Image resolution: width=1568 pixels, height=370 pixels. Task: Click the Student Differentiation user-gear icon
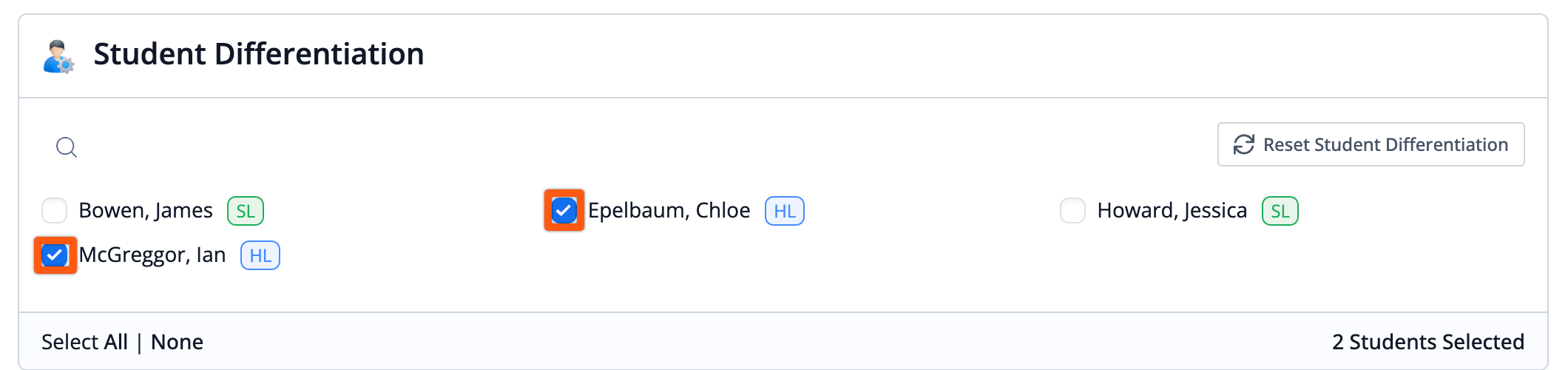pyautogui.click(x=58, y=56)
